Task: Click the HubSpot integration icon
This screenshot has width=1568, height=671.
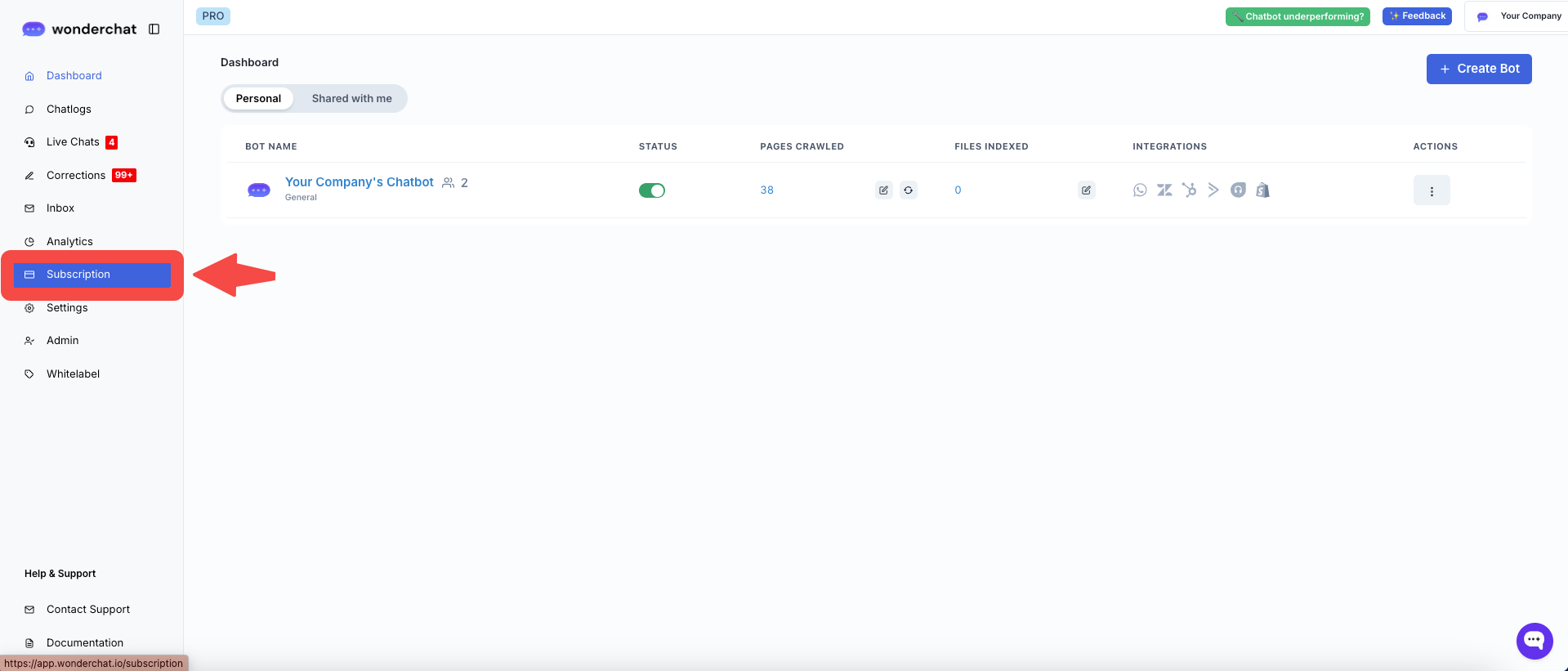Action: coord(1189,190)
